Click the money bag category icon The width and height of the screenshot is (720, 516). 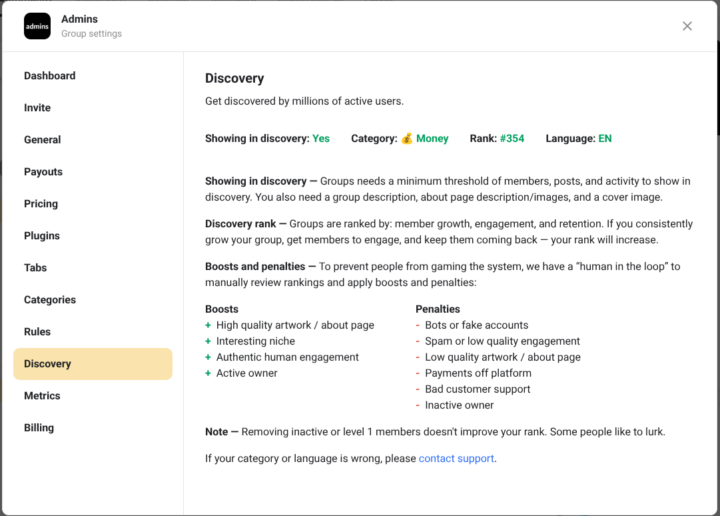(x=407, y=139)
